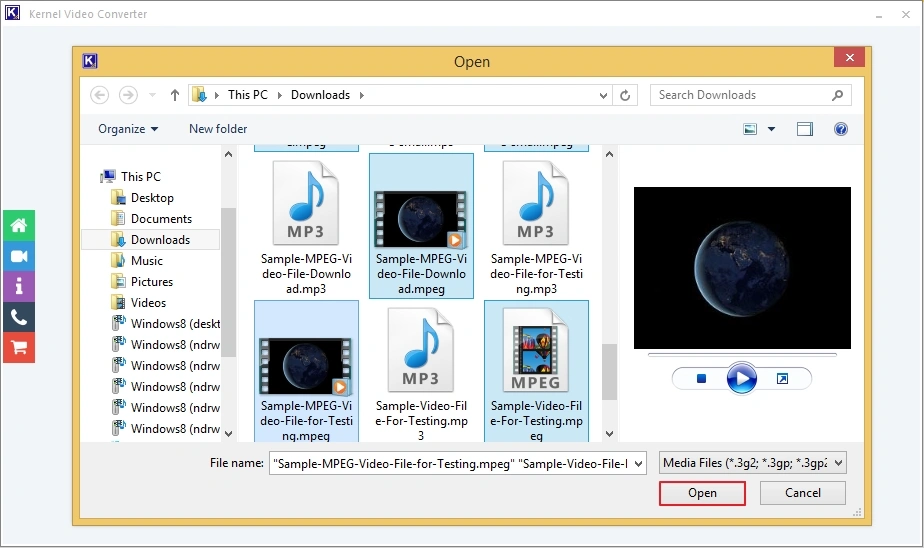Click the search magnifier icon
Image resolution: width=924 pixels, height=548 pixels.
click(x=837, y=95)
